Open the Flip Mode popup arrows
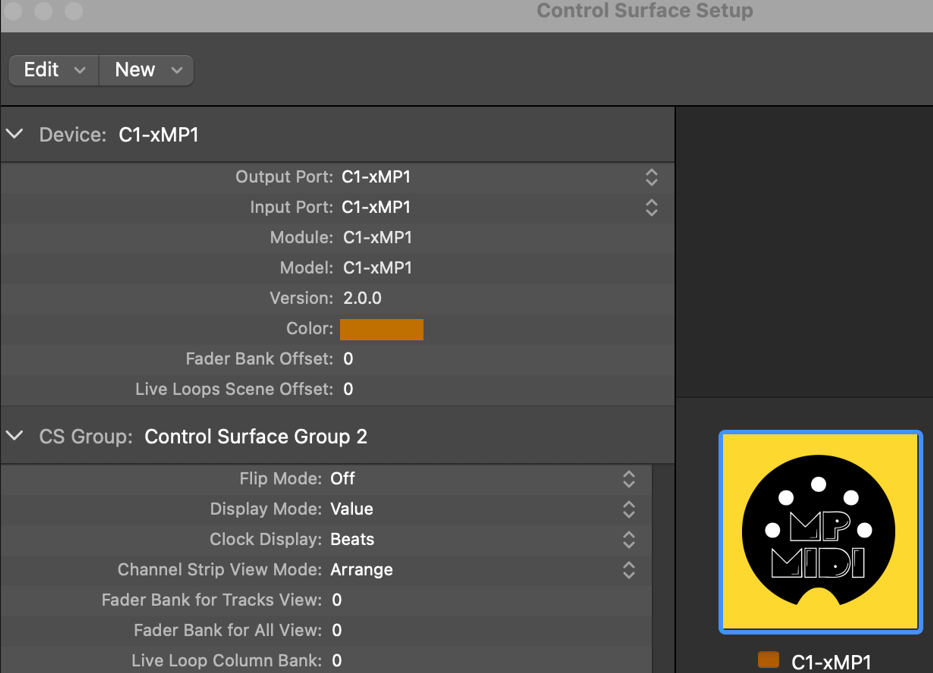Viewport: 933px width, 673px height. pyautogui.click(x=629, y=479)
